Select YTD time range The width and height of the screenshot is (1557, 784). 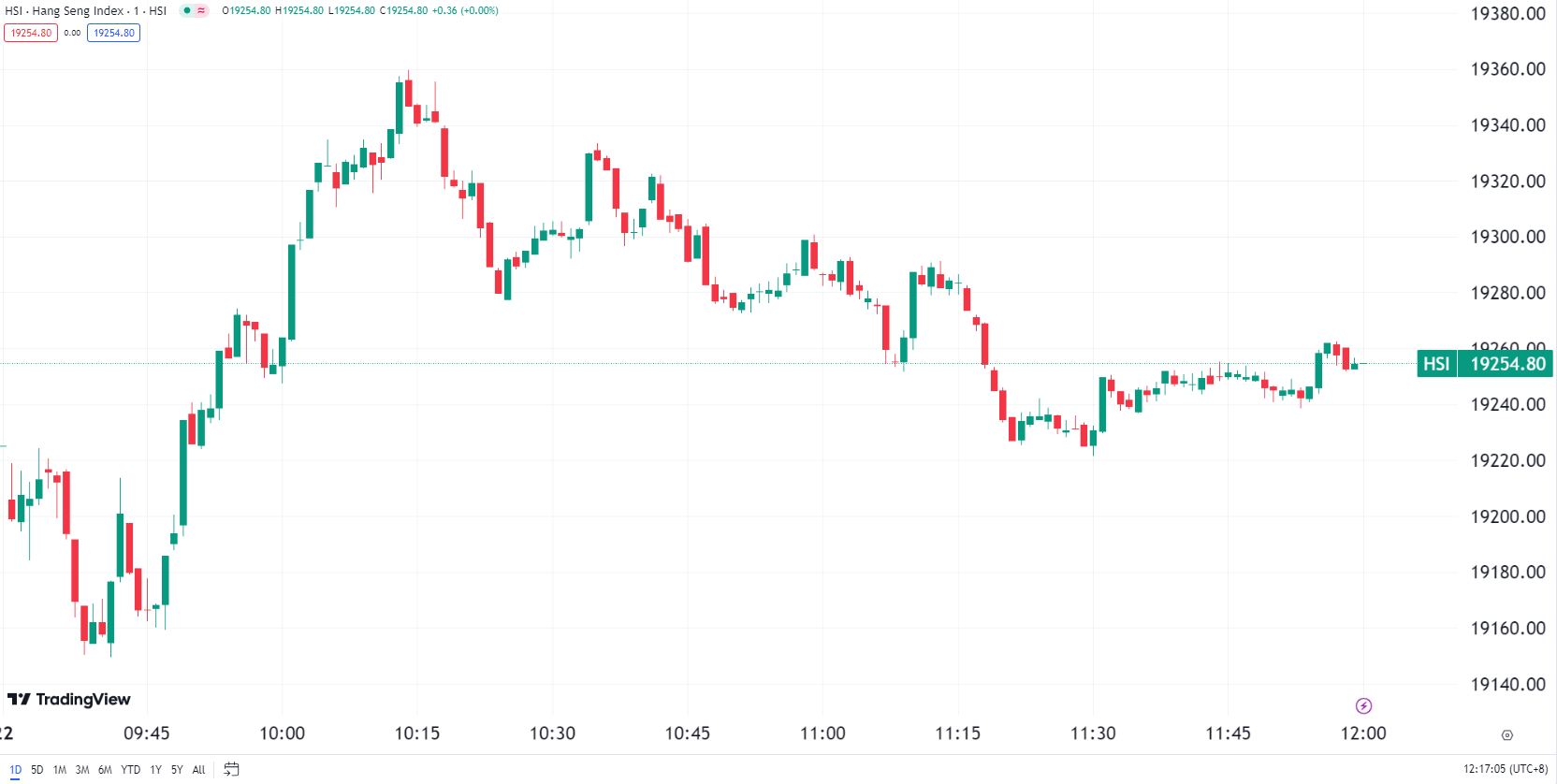130,770
